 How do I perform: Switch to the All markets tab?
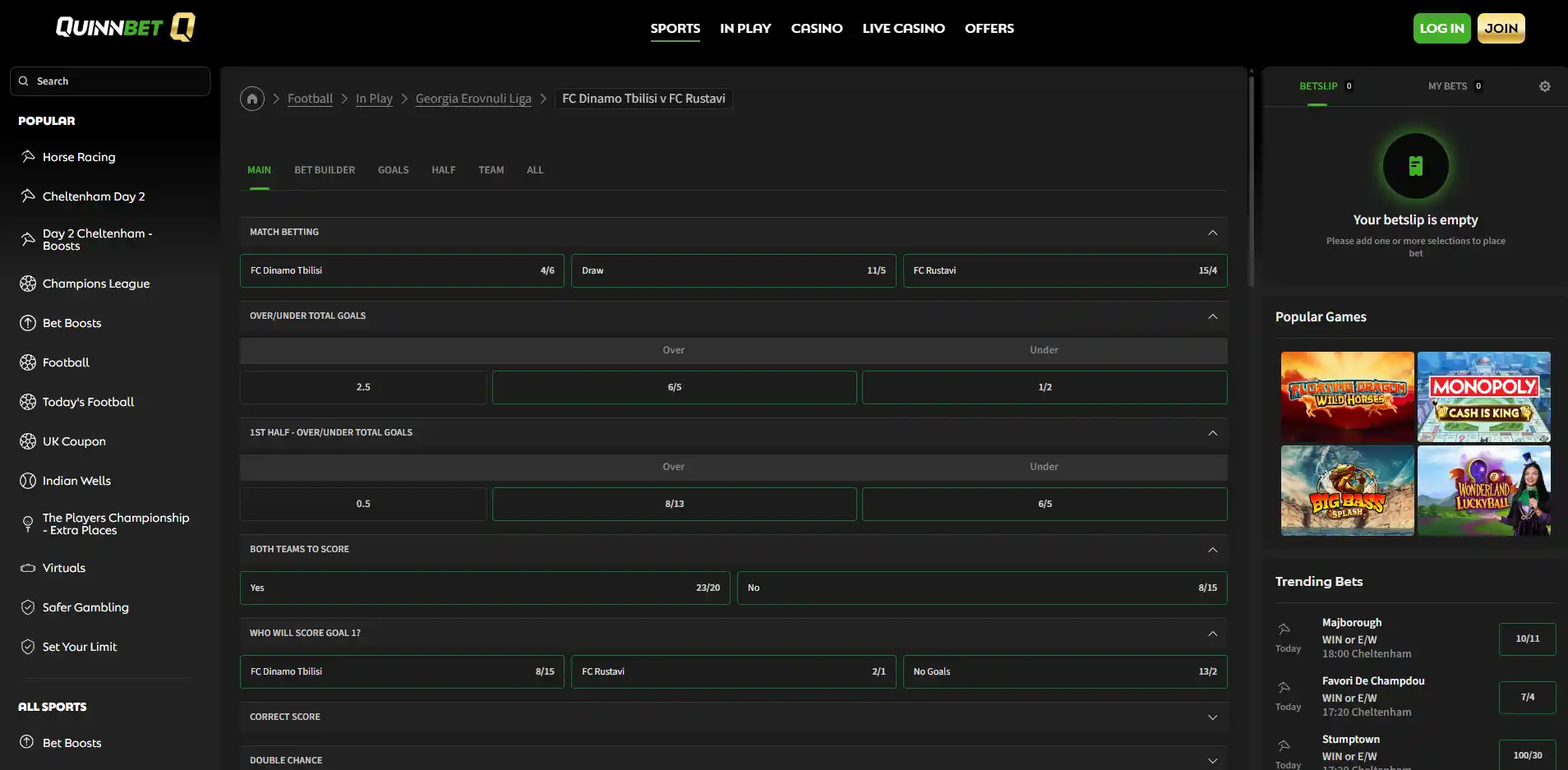click(535, 170)
